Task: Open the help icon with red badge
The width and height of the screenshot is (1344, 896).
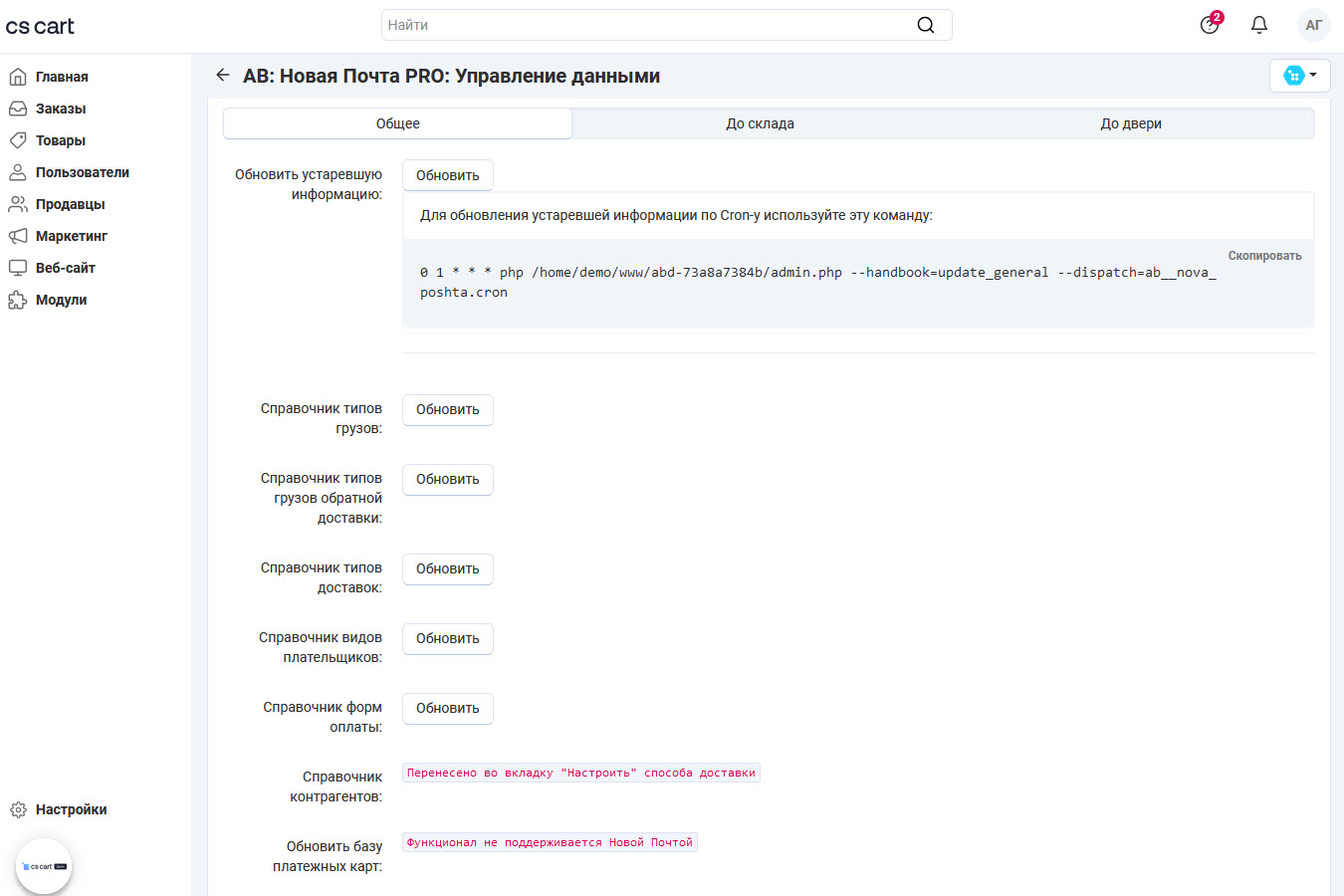Action: (x=1210, y=25)
